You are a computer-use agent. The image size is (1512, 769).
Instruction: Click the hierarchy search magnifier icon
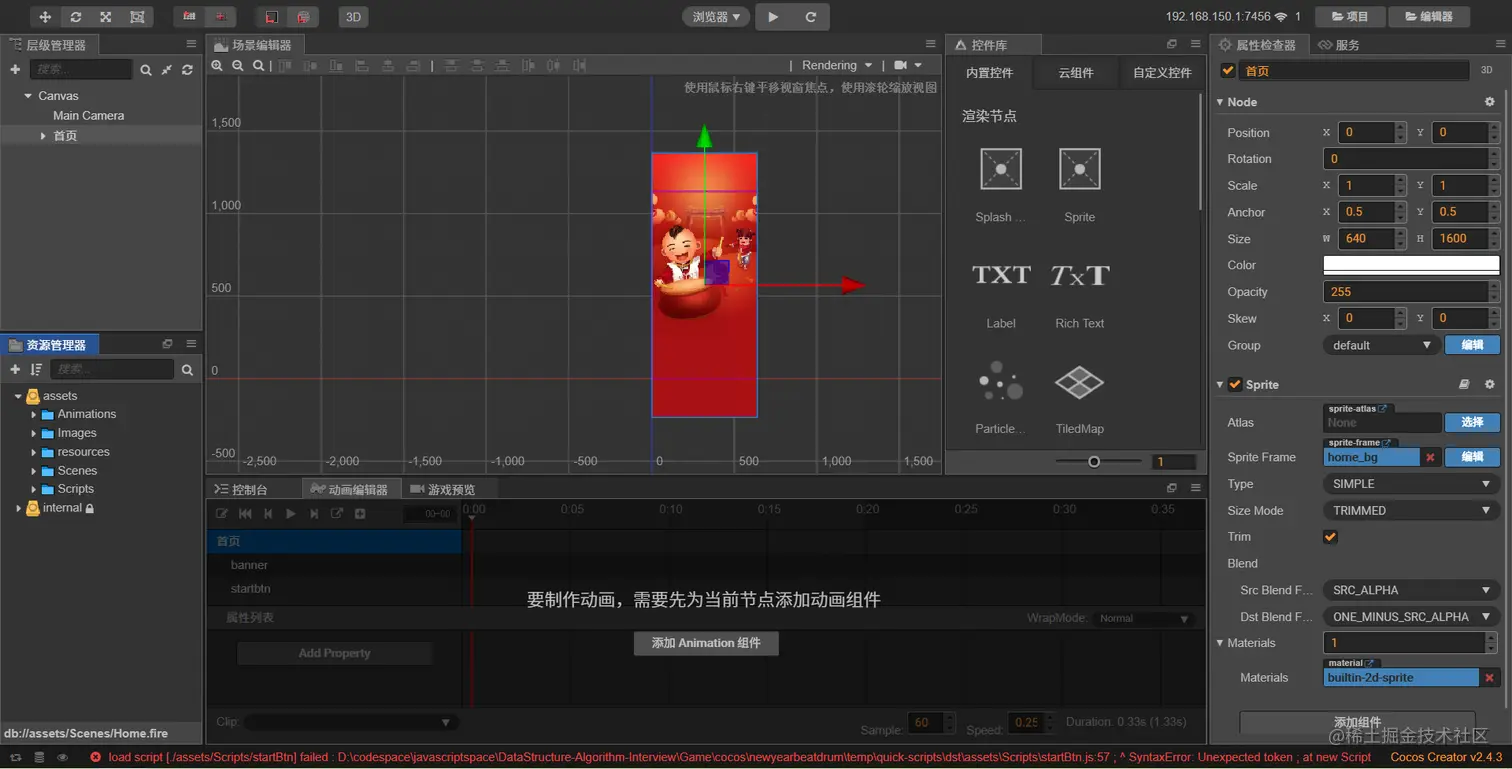[146, 70]
